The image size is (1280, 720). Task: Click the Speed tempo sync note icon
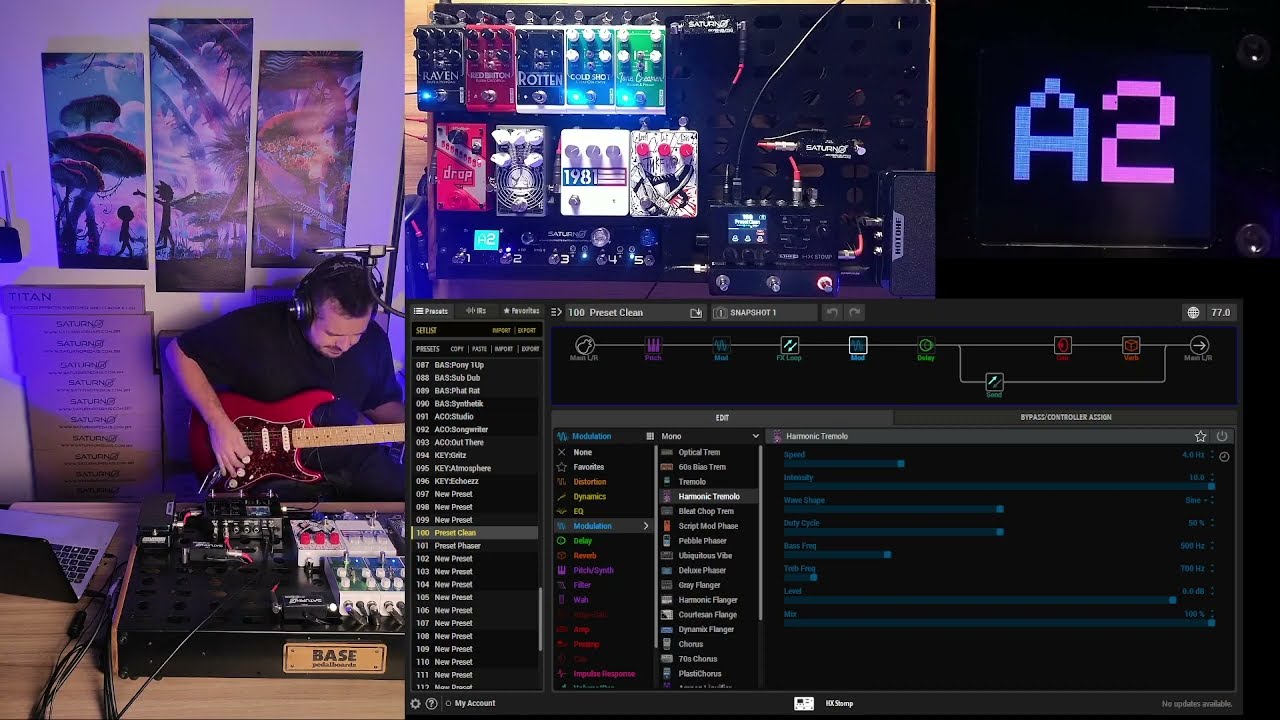coord(1224,457)
